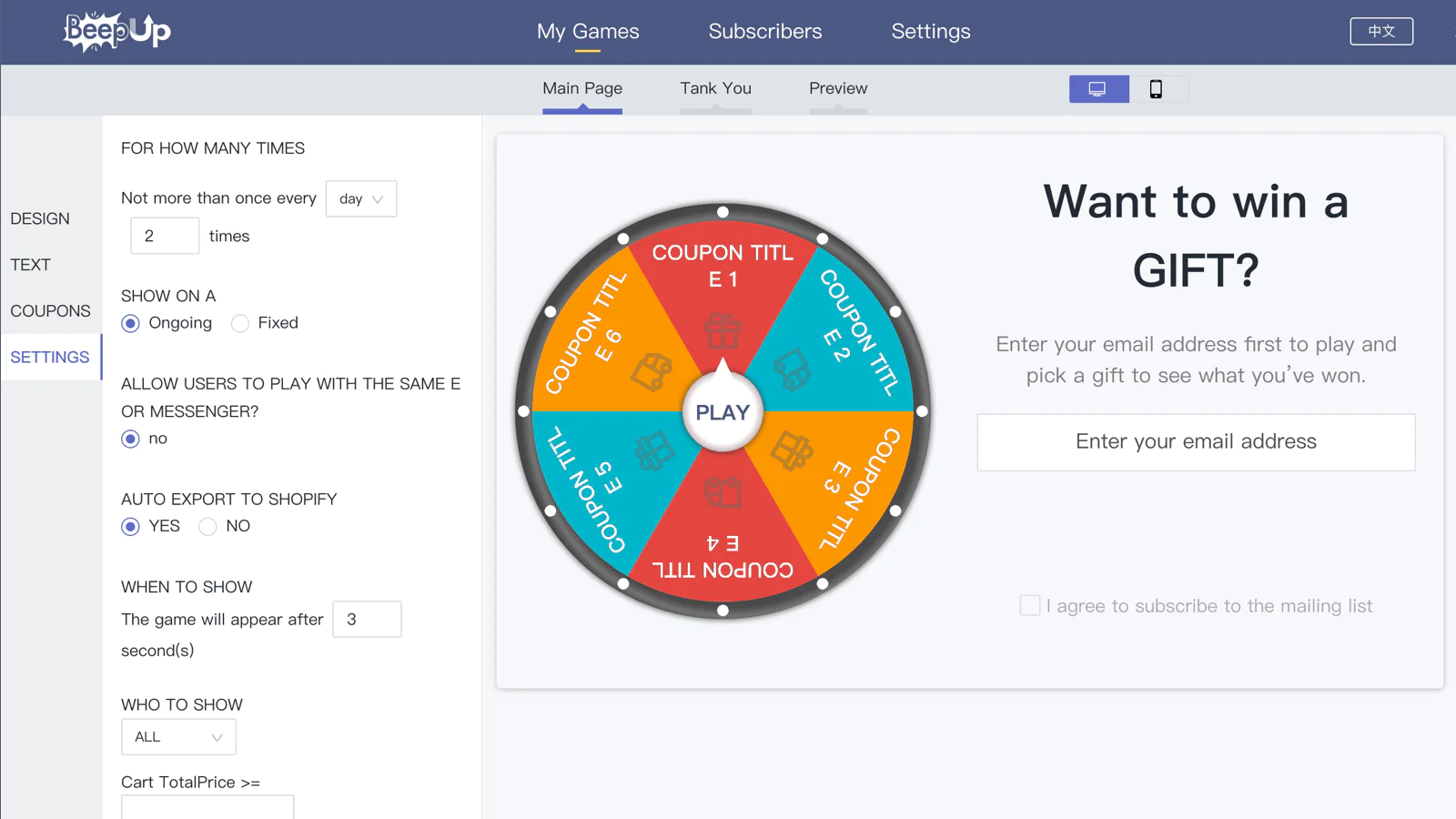Viewport: 1456px width, 819px height.
Task: Switch to desktop preview mode
Action: point(1098,89)
